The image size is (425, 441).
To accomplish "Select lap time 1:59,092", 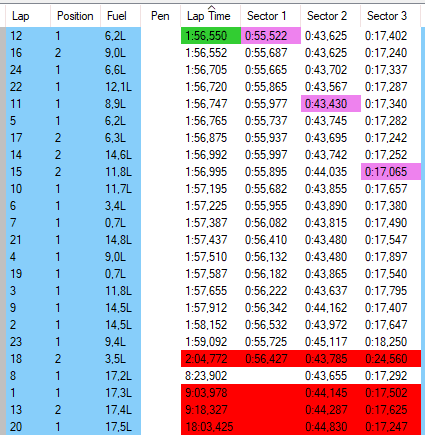I will tap(206, 342).
